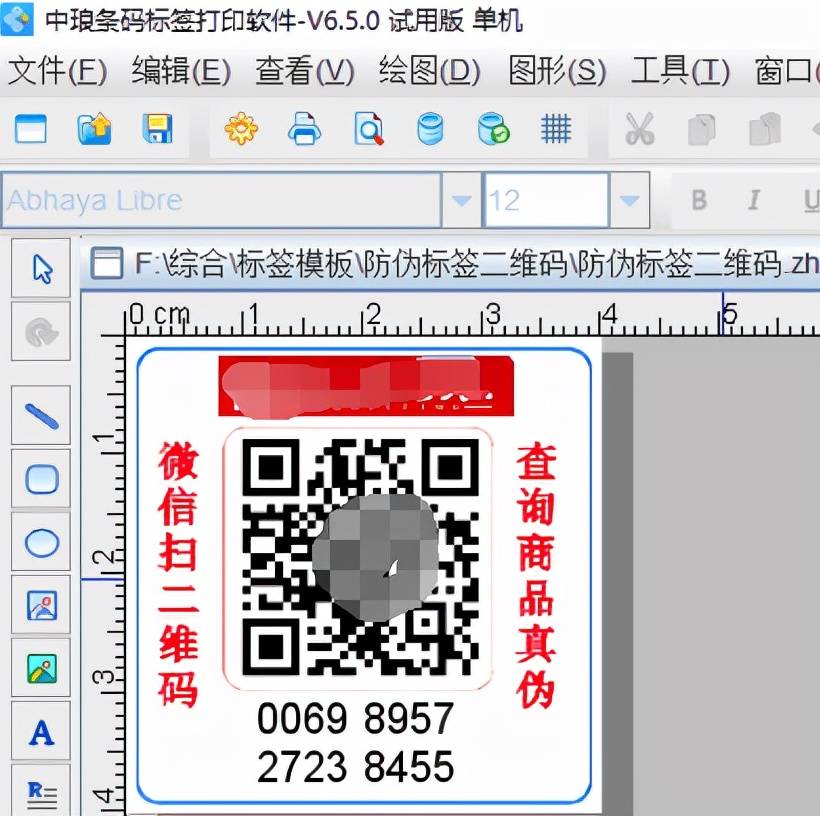
Task: Click the Print icon
Action: [x=304, y=128]
